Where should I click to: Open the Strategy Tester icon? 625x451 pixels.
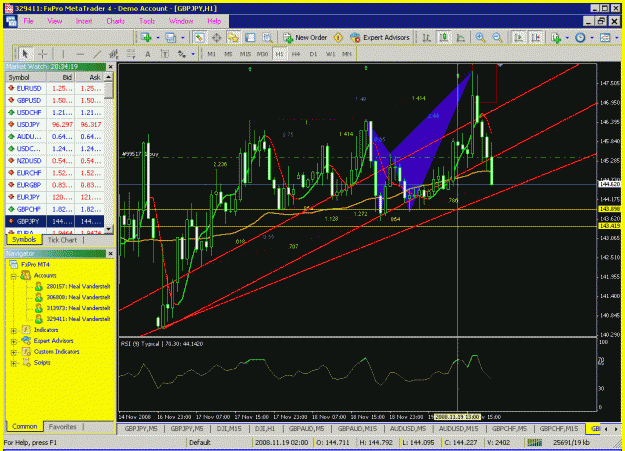tap(267, 37)
